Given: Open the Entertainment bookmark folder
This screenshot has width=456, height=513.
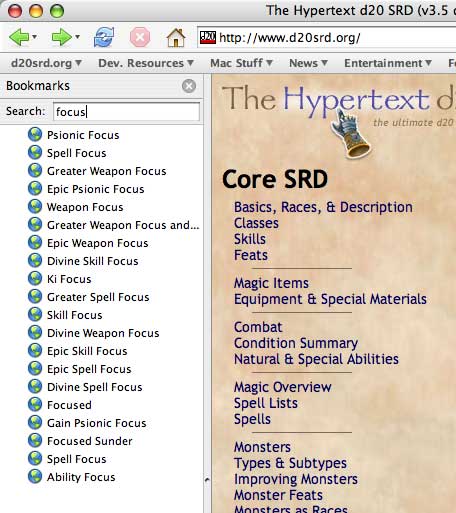Looking at the screenshot, I should (388, 63).
